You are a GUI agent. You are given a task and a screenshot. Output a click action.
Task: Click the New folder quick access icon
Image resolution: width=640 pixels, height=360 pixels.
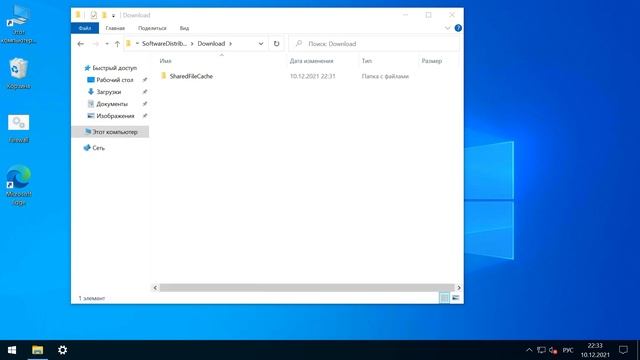(x=104, y=15)
